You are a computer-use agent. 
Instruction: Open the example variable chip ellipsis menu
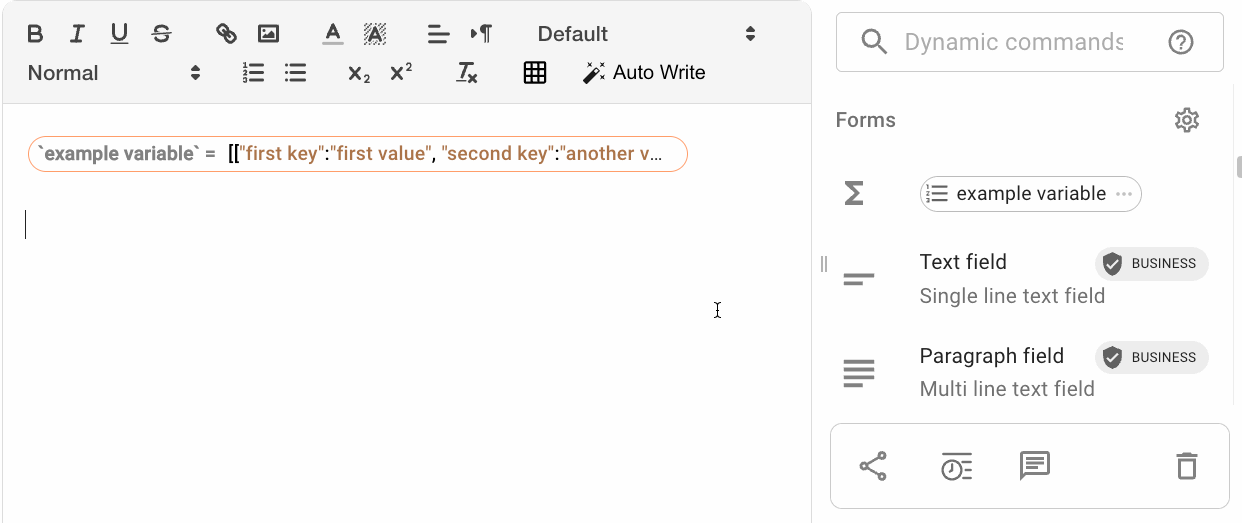[1124, 194]
